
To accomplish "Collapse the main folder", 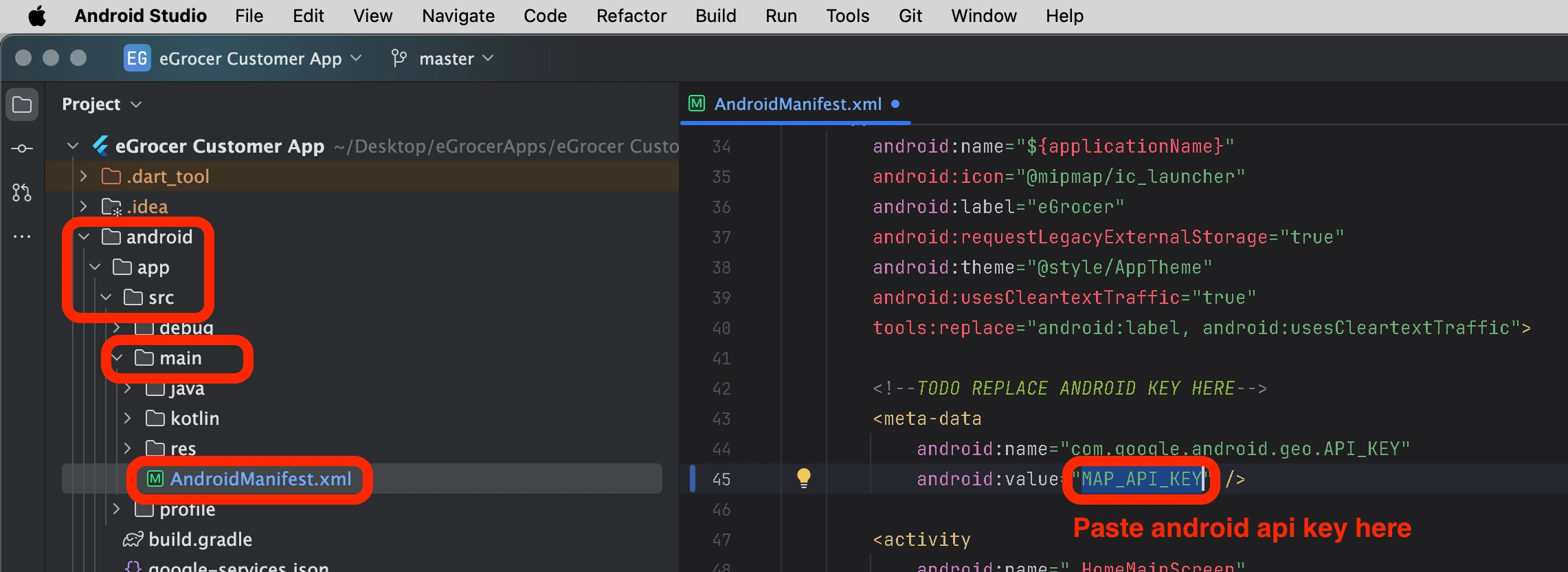I will click(117, 357).
